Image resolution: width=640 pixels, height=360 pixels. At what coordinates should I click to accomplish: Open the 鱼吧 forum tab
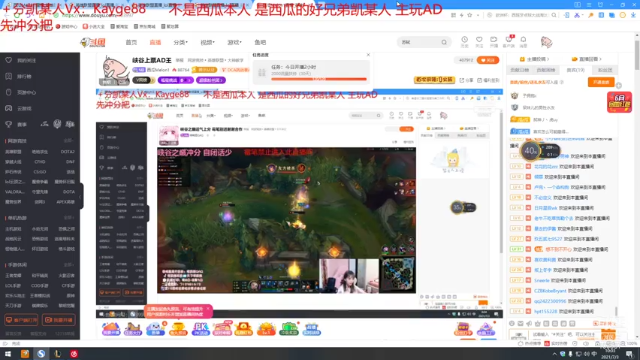[260, 42]
